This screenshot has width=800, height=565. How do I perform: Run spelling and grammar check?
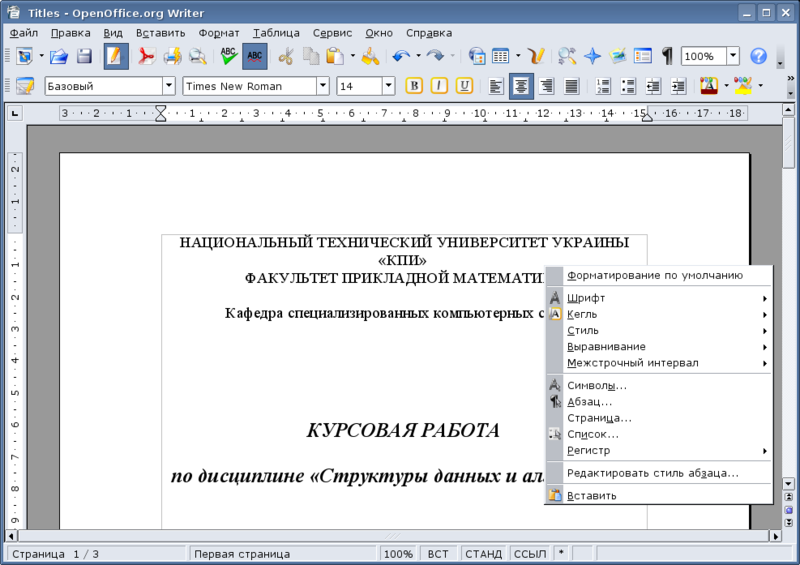pos(229,56)
